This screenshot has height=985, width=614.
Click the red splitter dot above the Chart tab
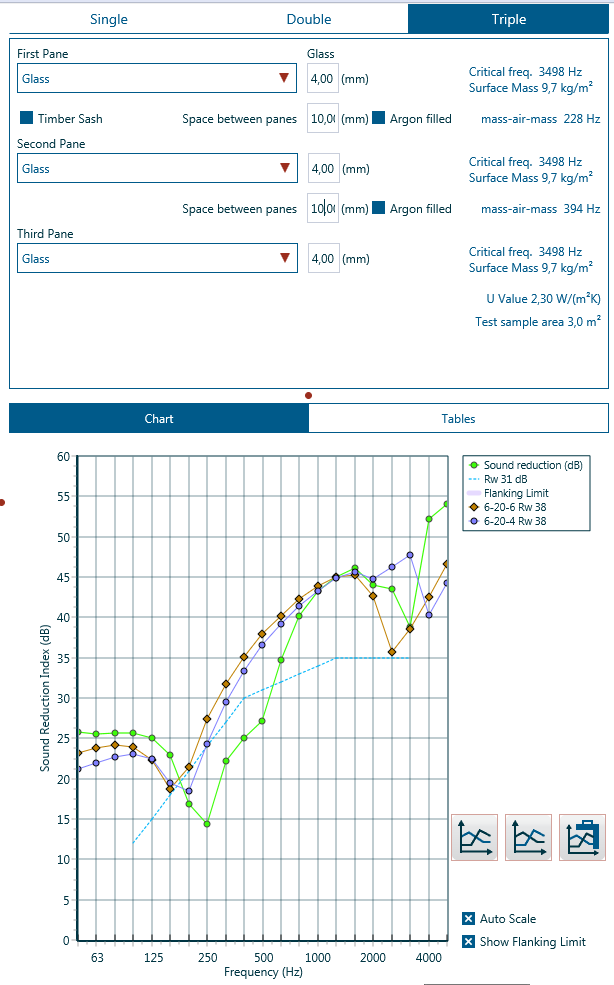[x=308, y=395]
